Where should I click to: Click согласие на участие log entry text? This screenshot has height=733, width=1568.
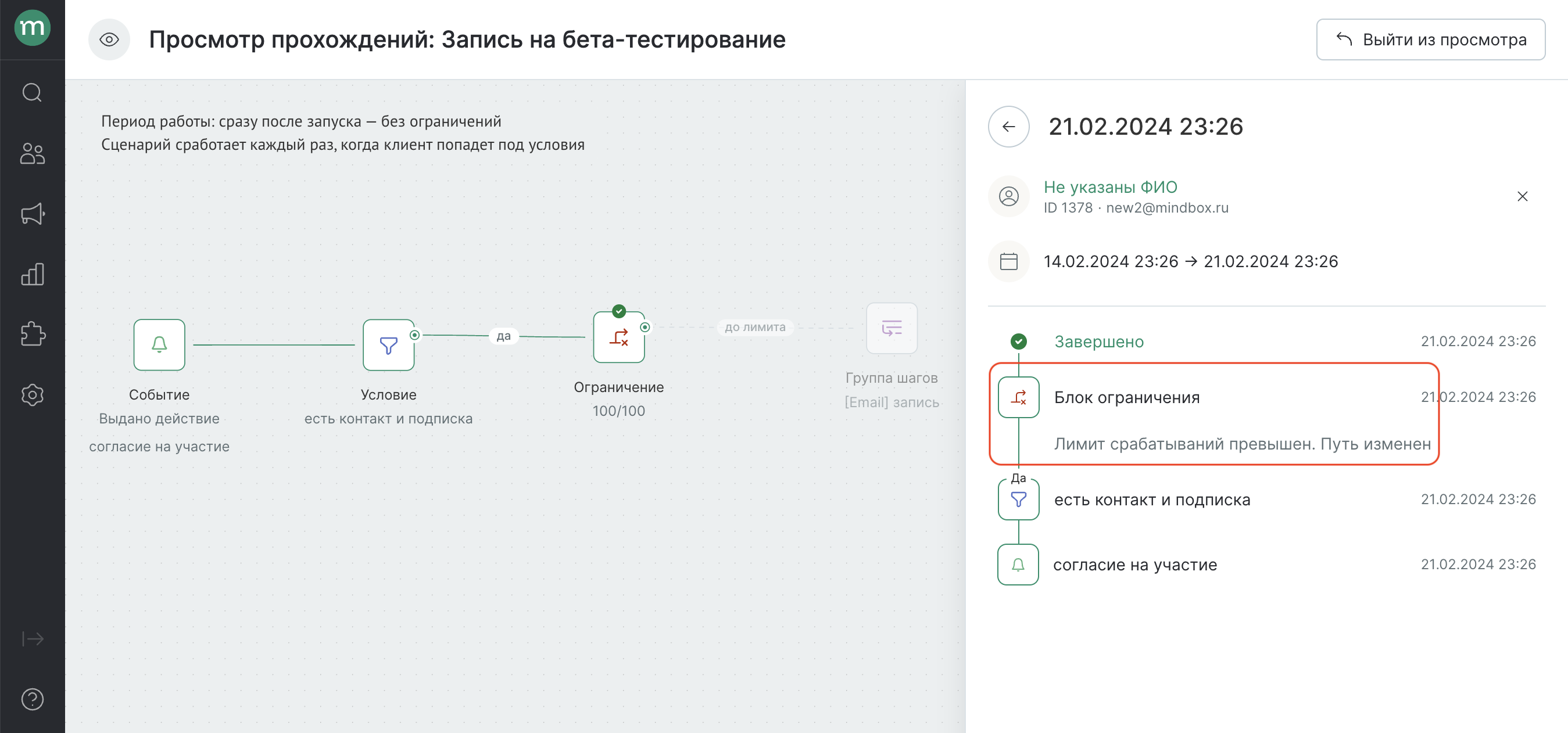point(1134,565)
